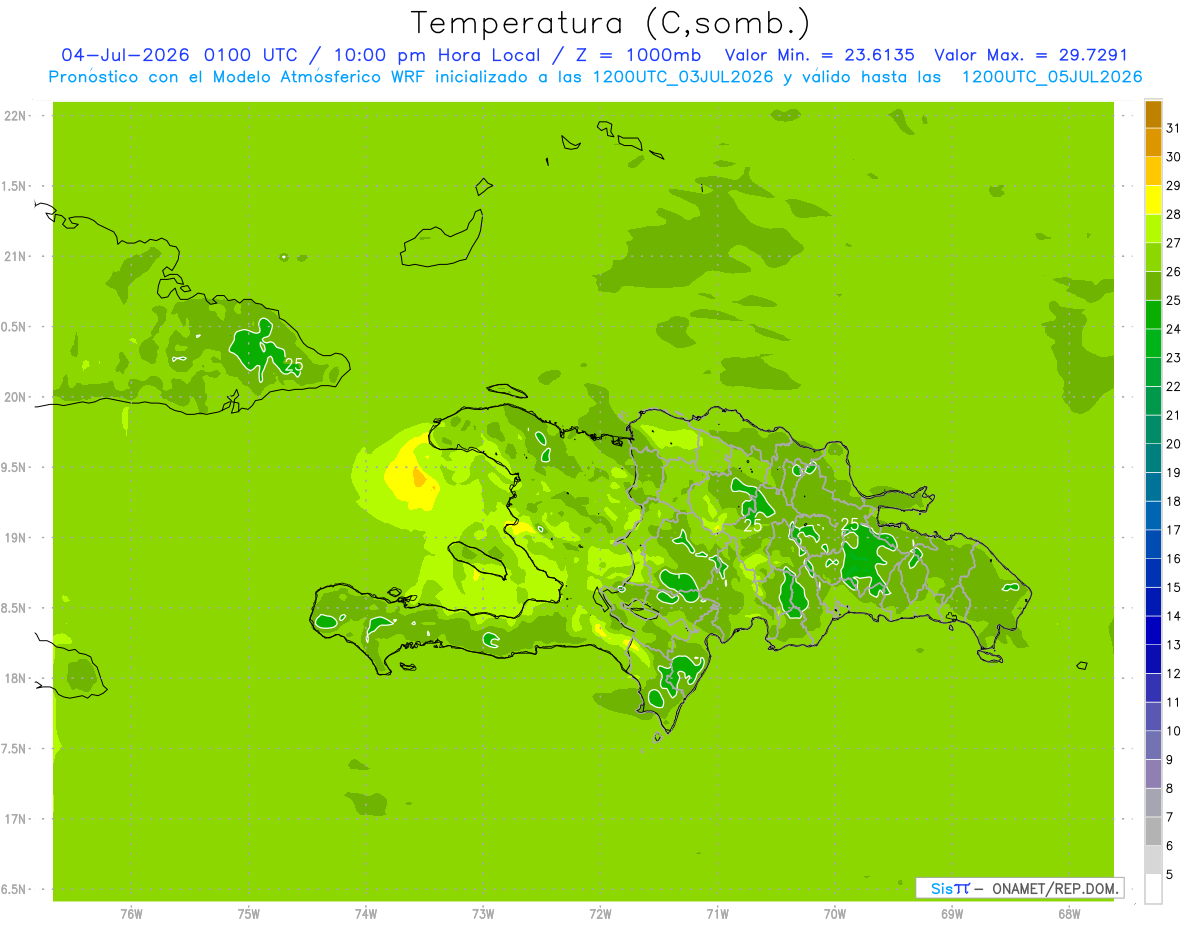Pick the purple legend swatch between 8 and 9
The image size is (1200, 927).
click(1153, 774)
